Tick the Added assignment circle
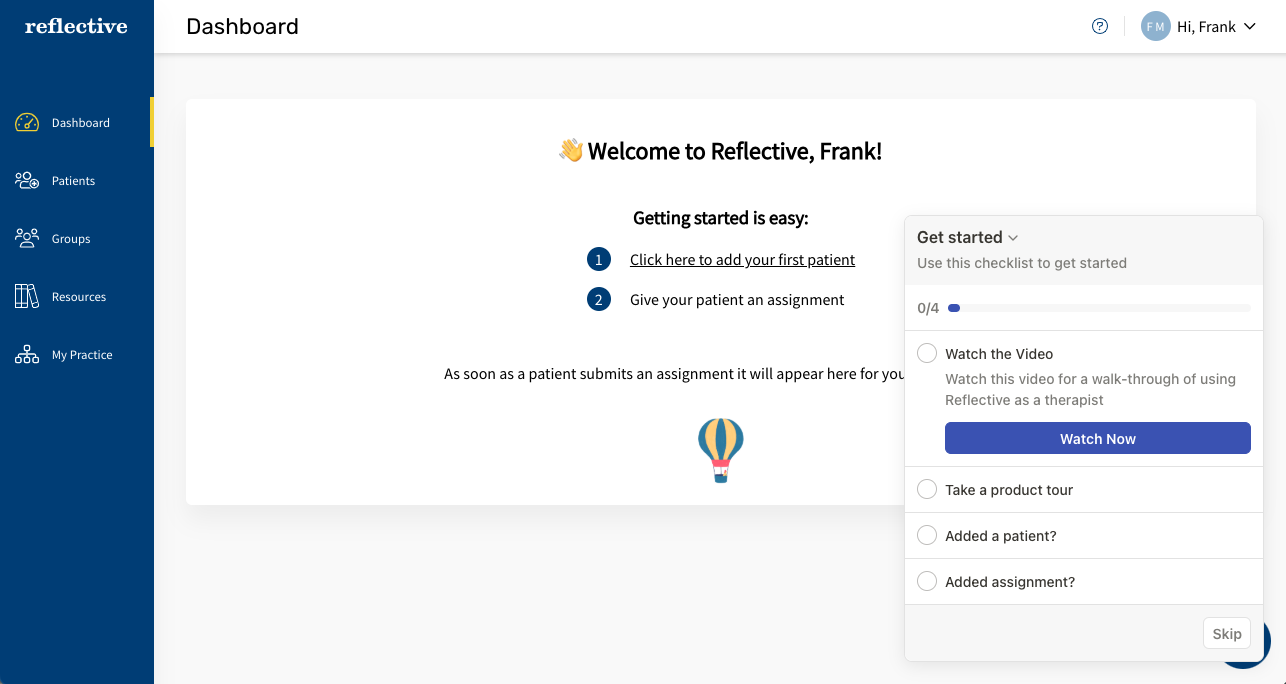 tap(927, 581)
